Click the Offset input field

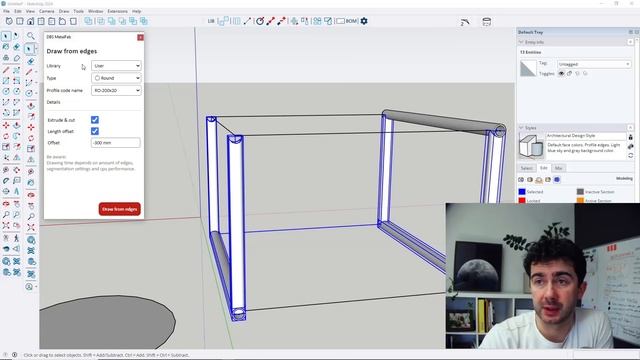pos(116,143)
